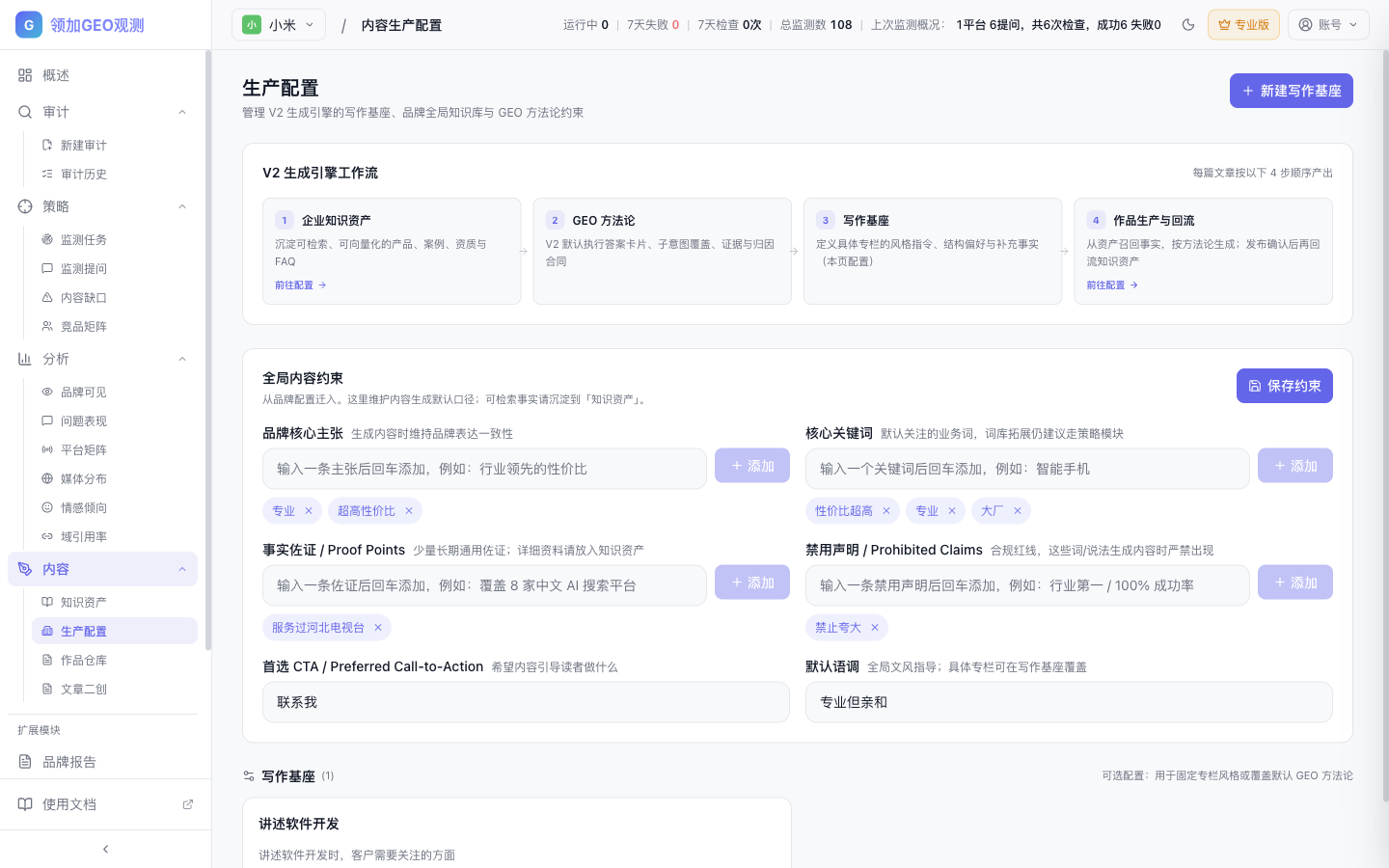The image size is (1389, 868).
Task: Click 添加 button for 禁用声明
Action: pyautogui.click(x=1295, y=583)
